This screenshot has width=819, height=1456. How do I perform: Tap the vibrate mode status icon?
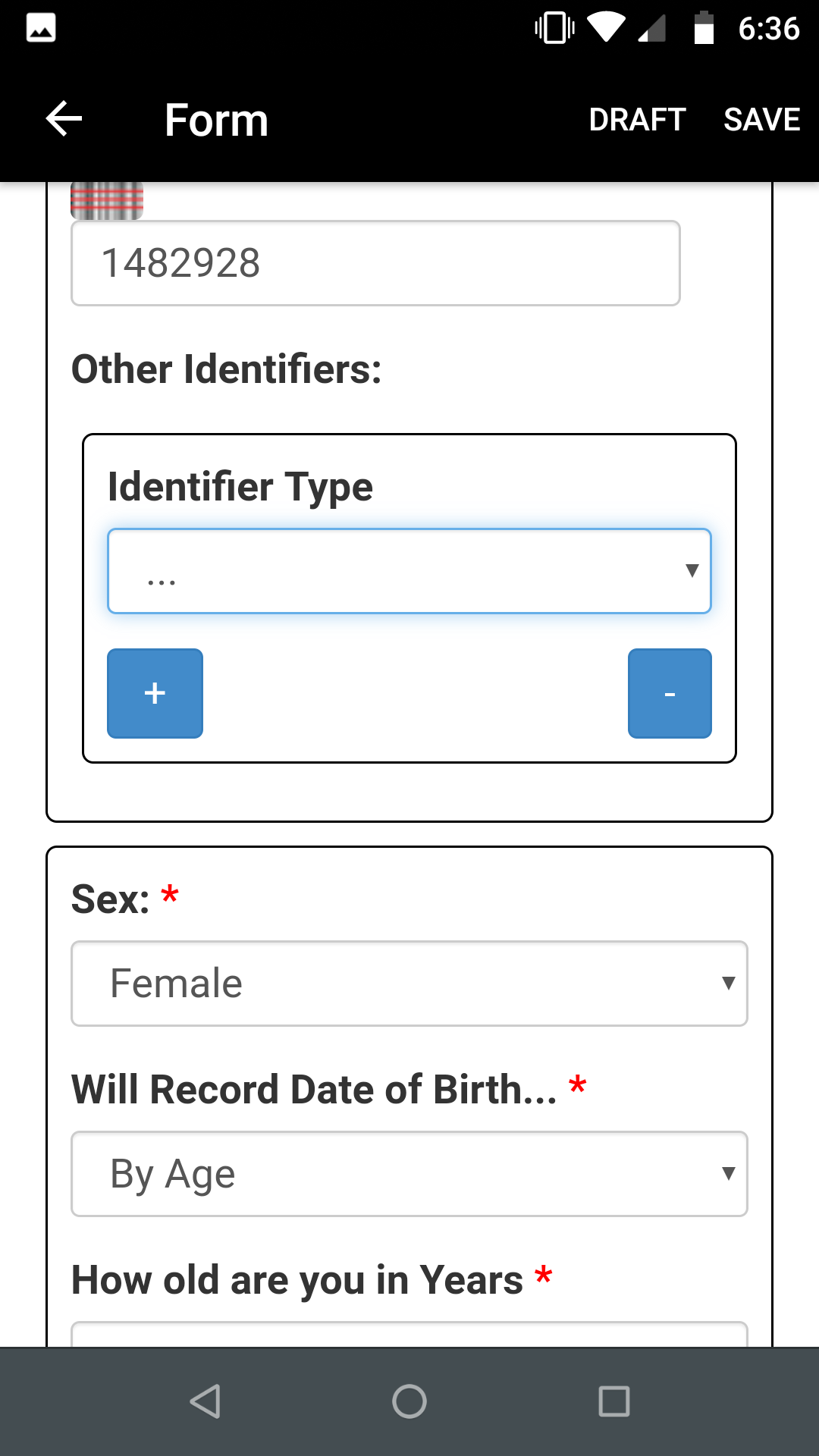coord(555,28)
